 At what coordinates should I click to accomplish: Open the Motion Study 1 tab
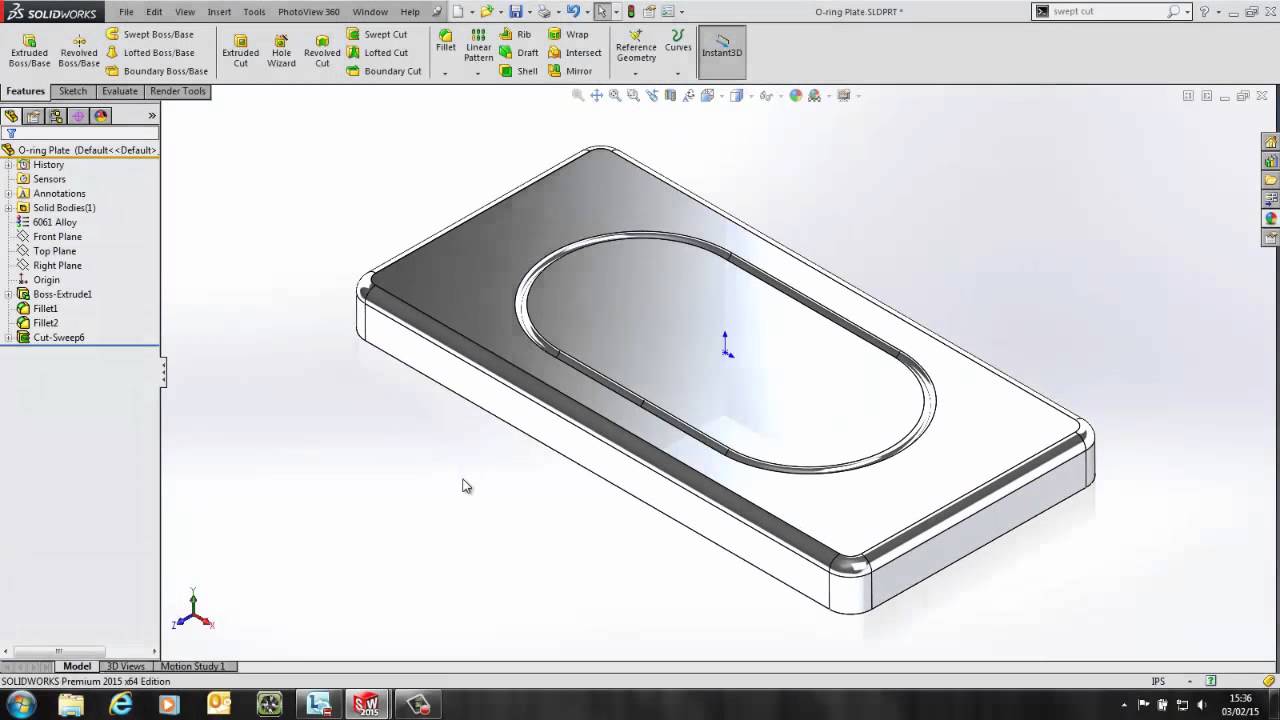(x=193, y=666)
